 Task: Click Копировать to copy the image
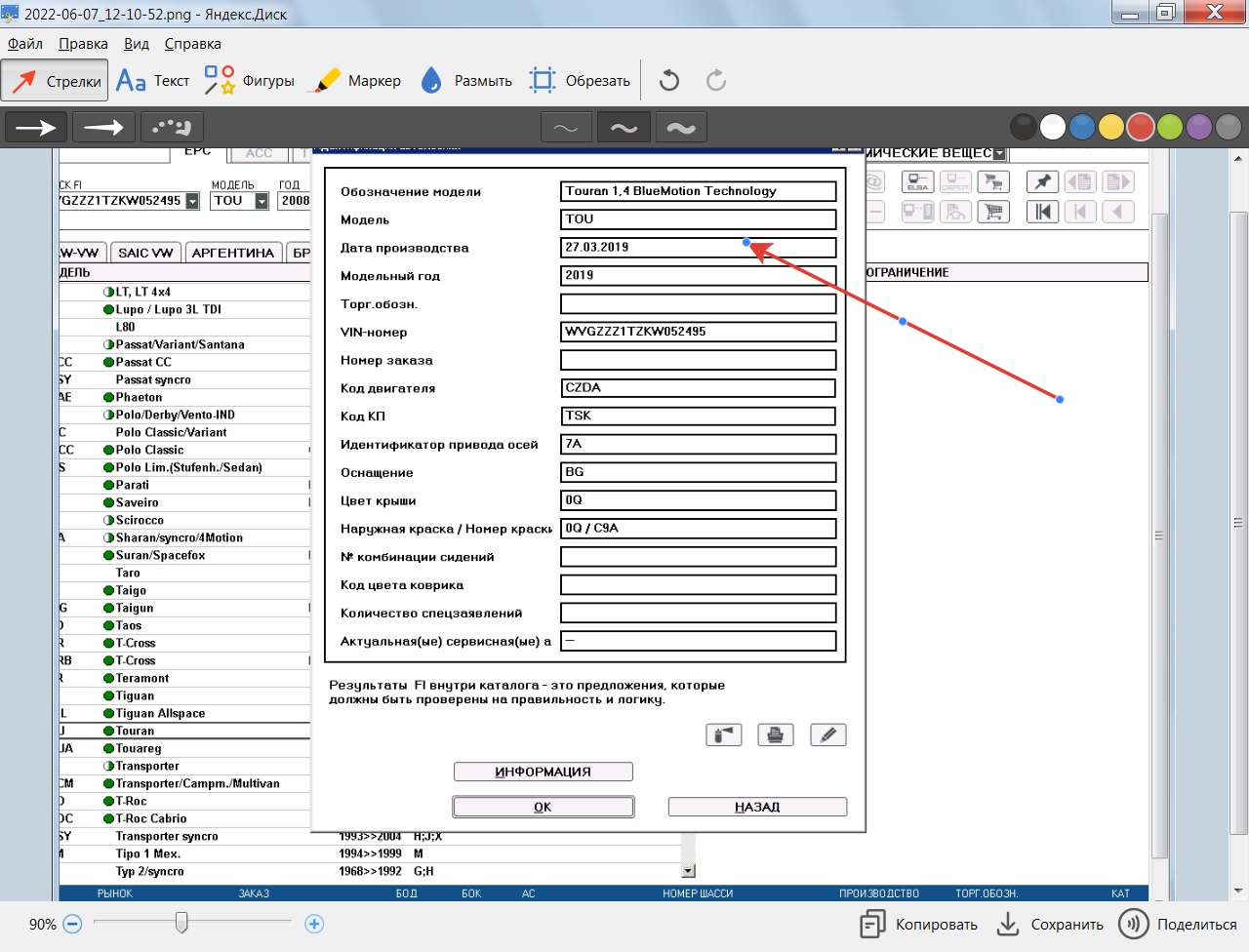pos(918,924)
